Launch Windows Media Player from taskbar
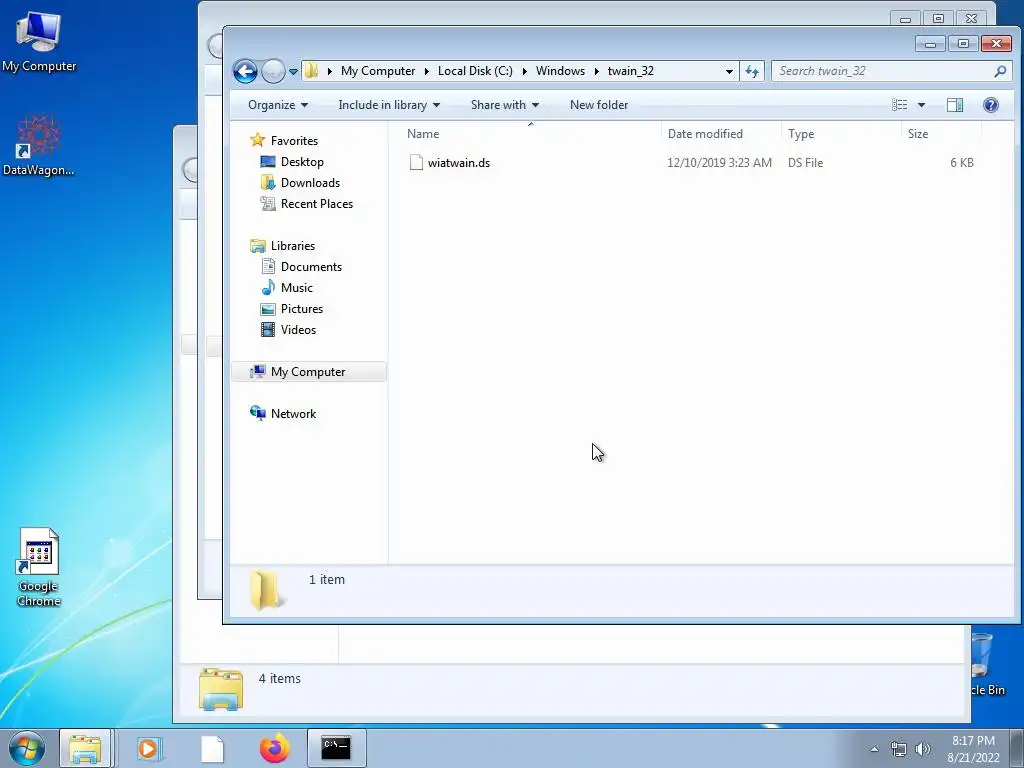 [148, 748]
